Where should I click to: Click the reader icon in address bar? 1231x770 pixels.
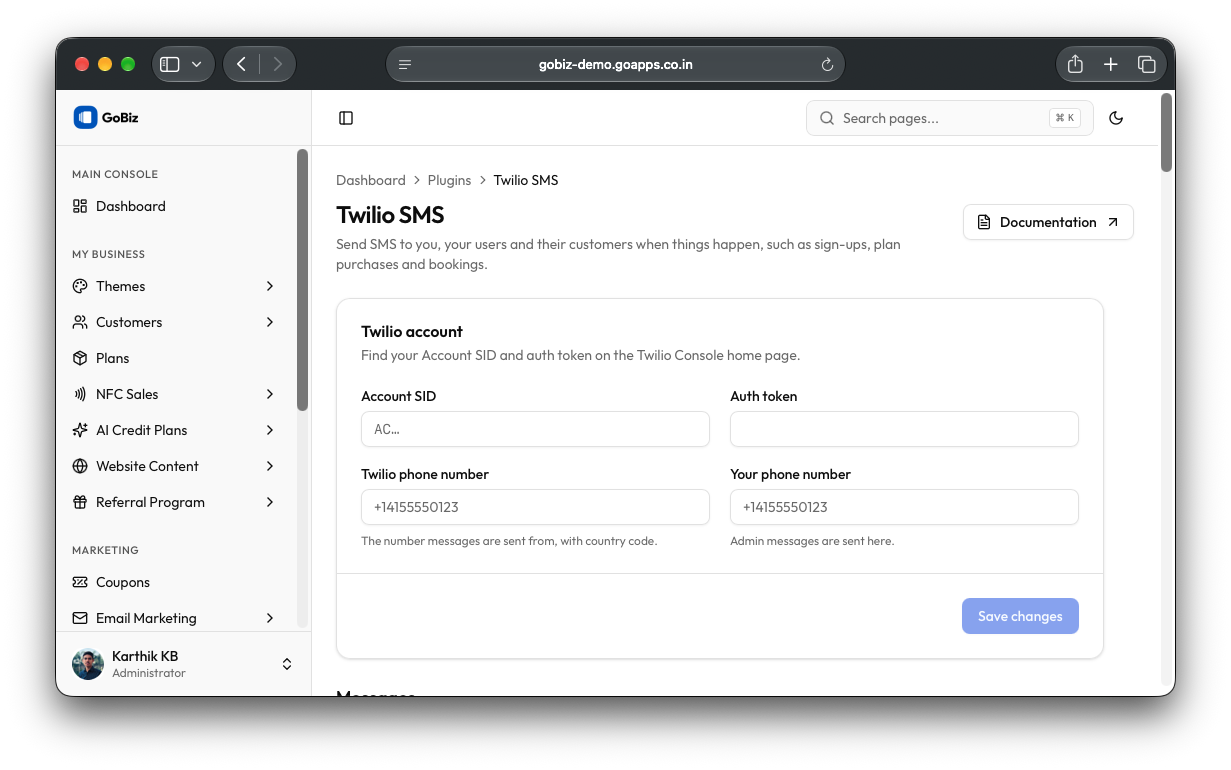[x=405, y=64]
